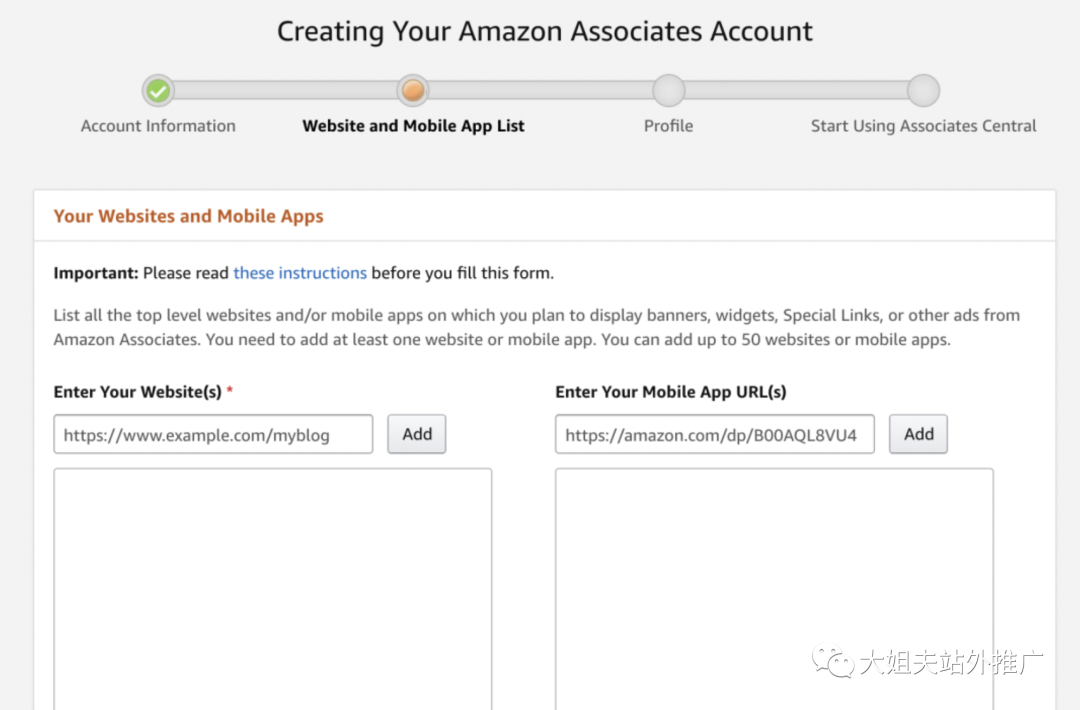The height and width of the screenshot is (710, 1080).
Task: Click the orange current step circle
Action: 413,91
